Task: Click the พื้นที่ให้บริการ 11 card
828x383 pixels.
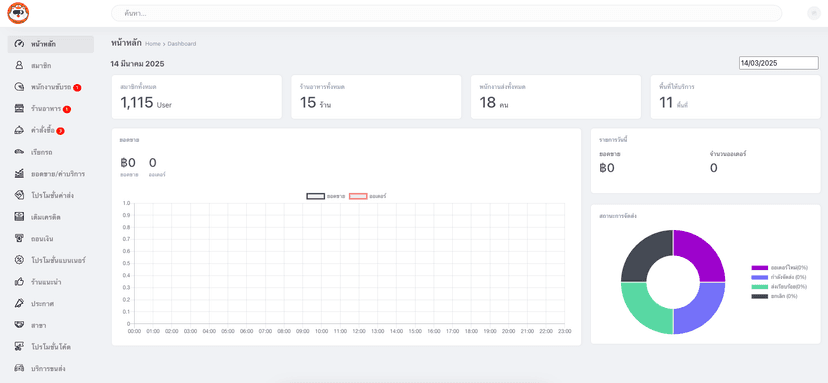Action: pyautogui.click(x=736, y=97)
